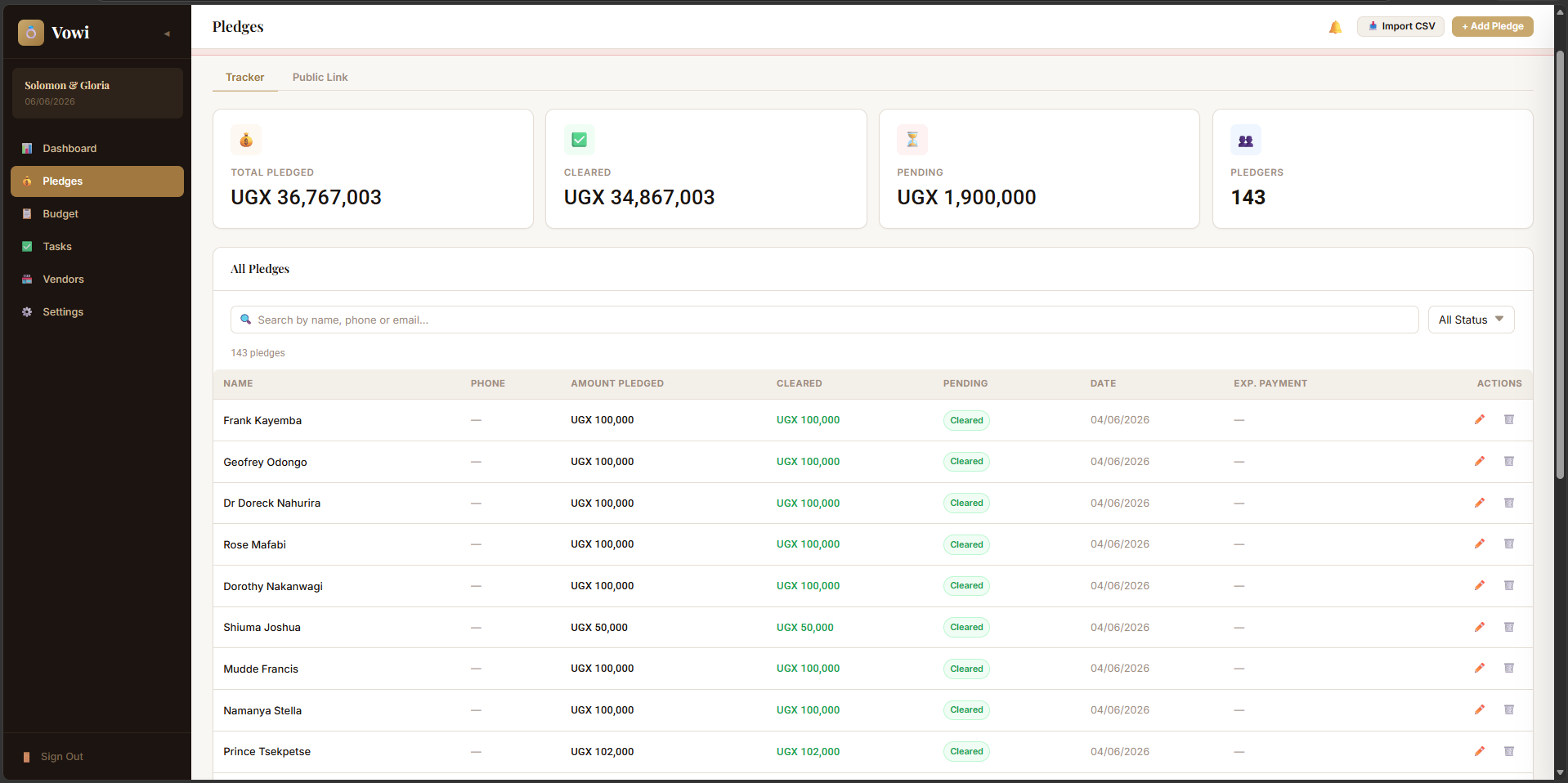Image resolution: width=1568 pixels, height=783 pixels.
Task: Open the notifications bell
Action: pyautogui.click(x=1335, y=27)
